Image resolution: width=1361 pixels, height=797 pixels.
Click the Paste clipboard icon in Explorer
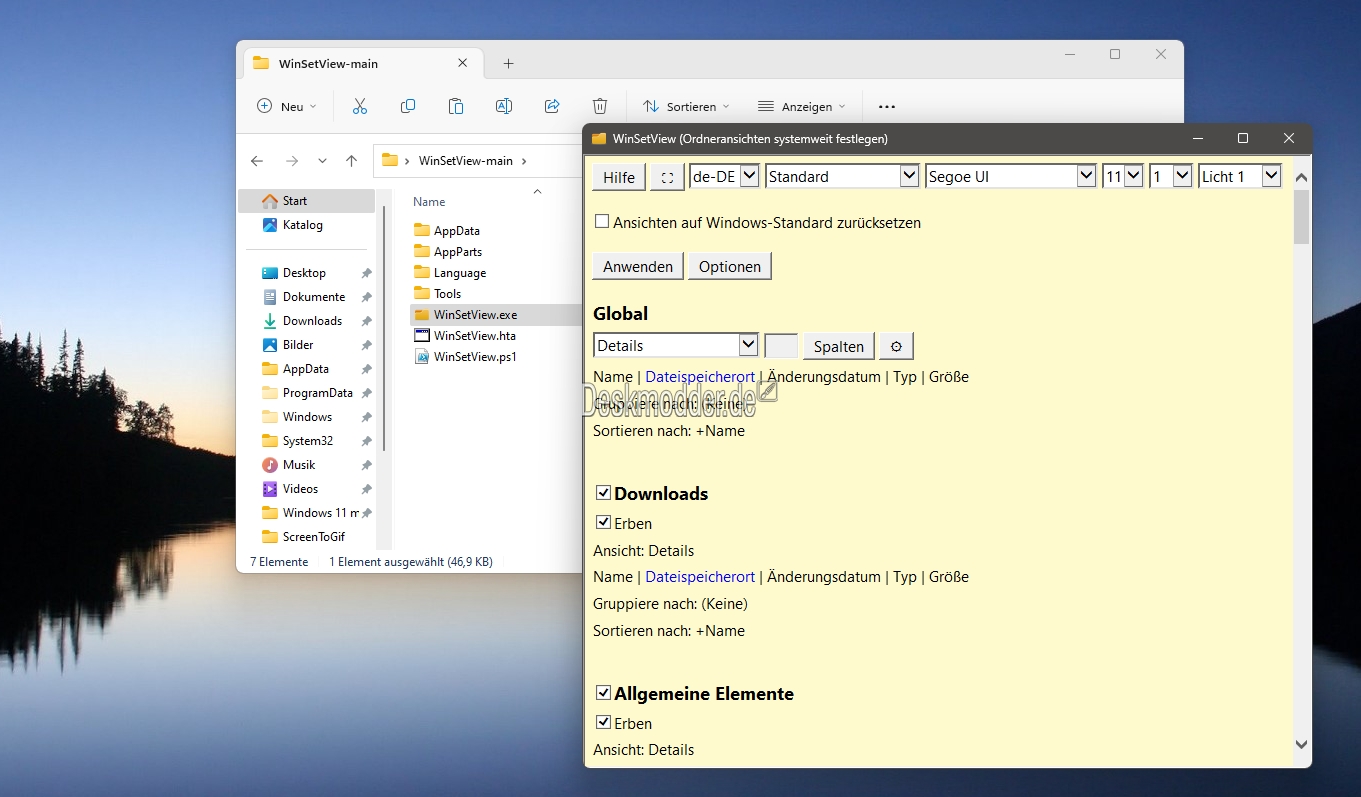coord(456,106)
